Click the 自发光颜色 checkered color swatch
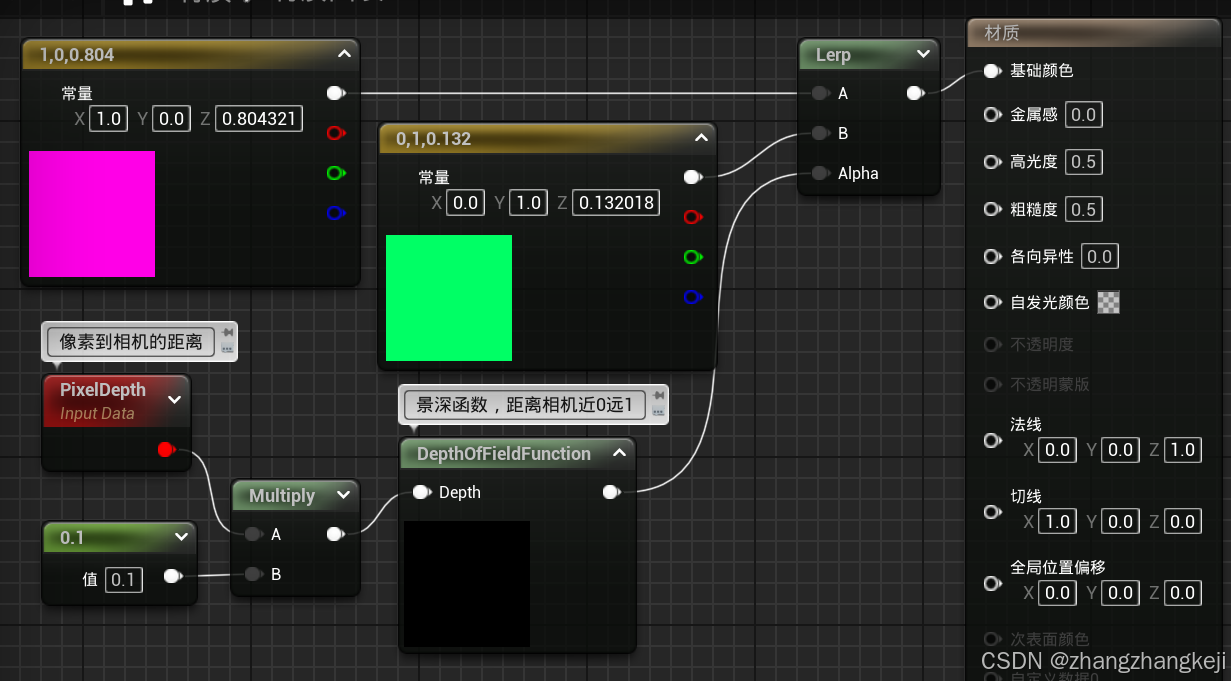Image resolution: width=1231 pixels, height=681 pixels. click(x=1108, y=302)
